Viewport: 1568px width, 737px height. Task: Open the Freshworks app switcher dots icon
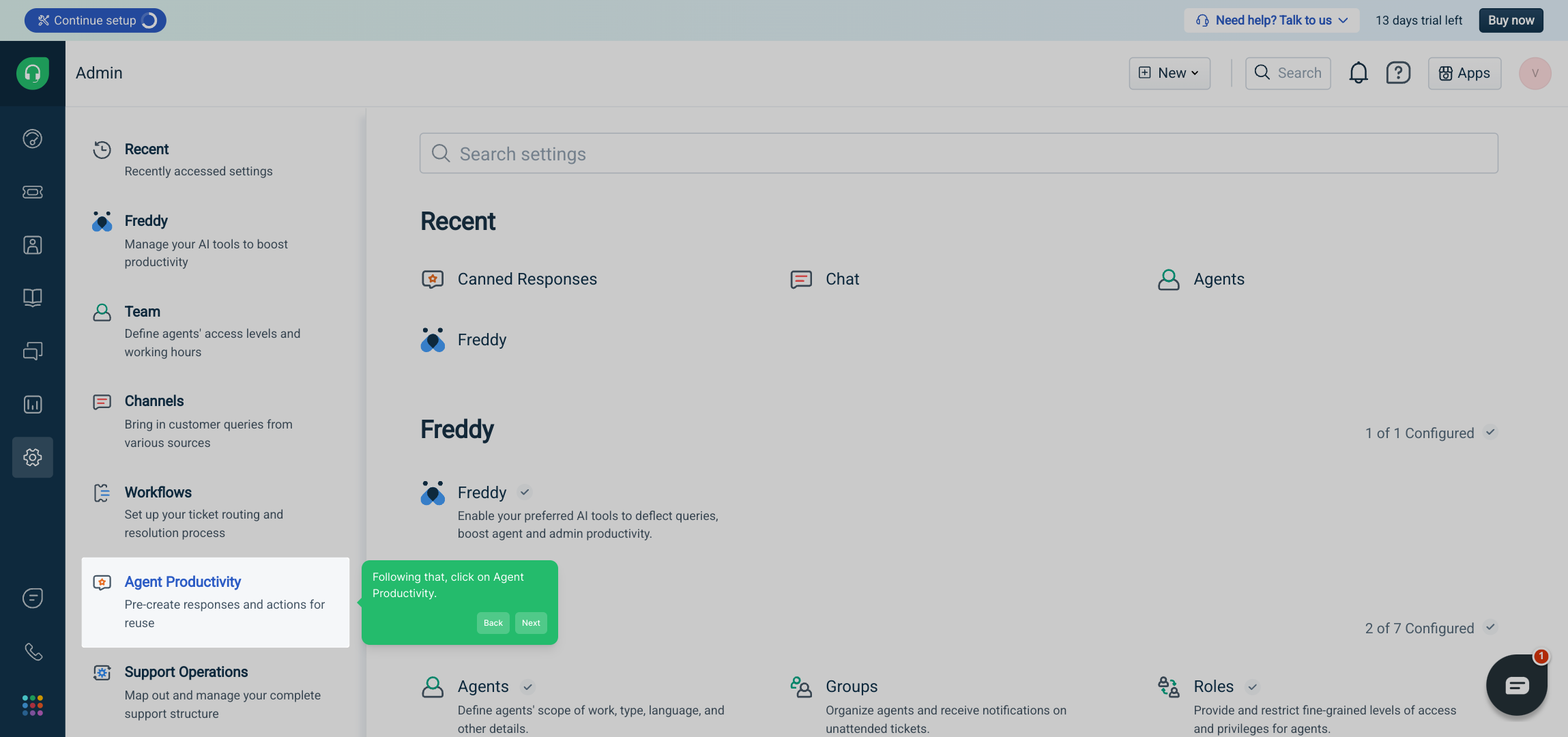(x=33, y=705)
